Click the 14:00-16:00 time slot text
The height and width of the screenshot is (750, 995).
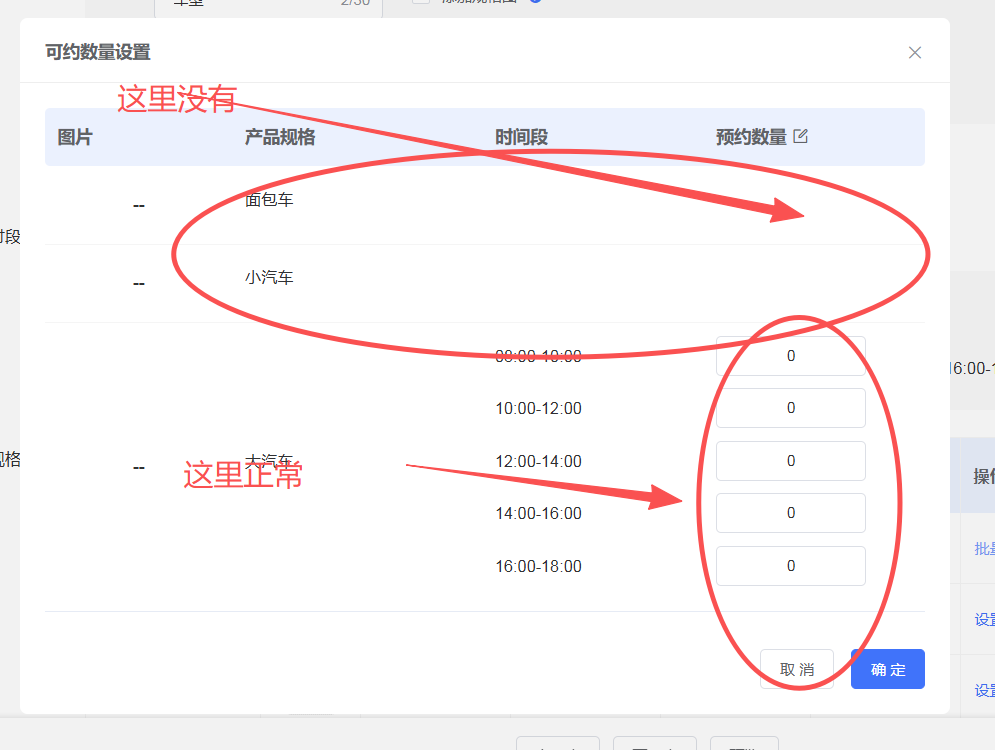click(538, 513)
